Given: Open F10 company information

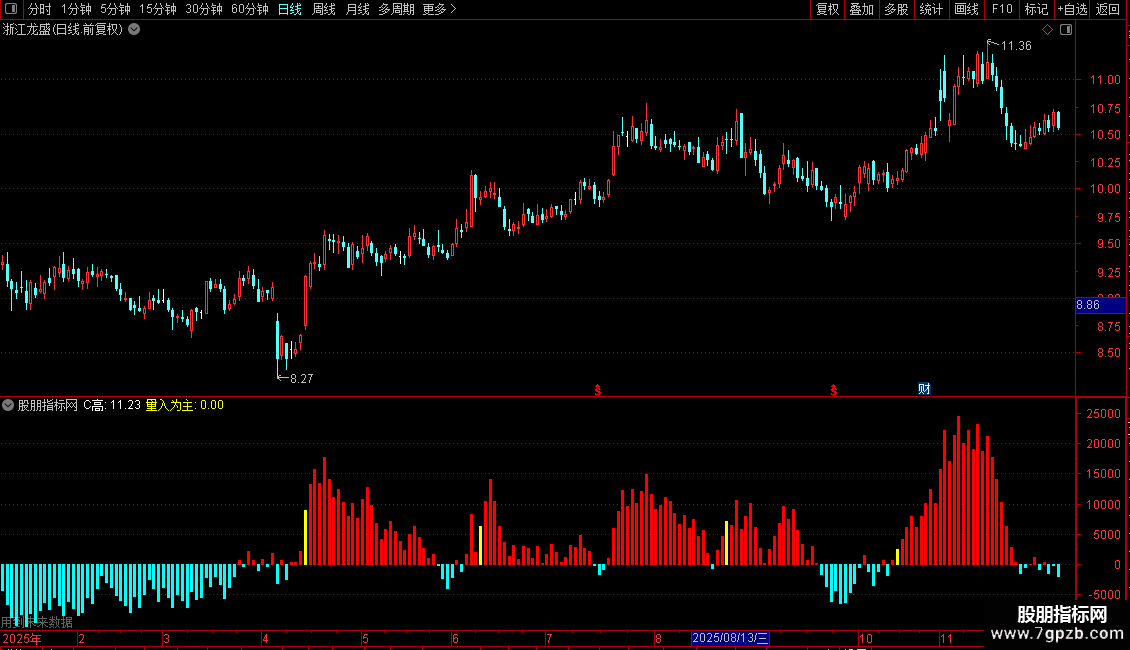Looking at the screenshot, I should (1002, 9).
